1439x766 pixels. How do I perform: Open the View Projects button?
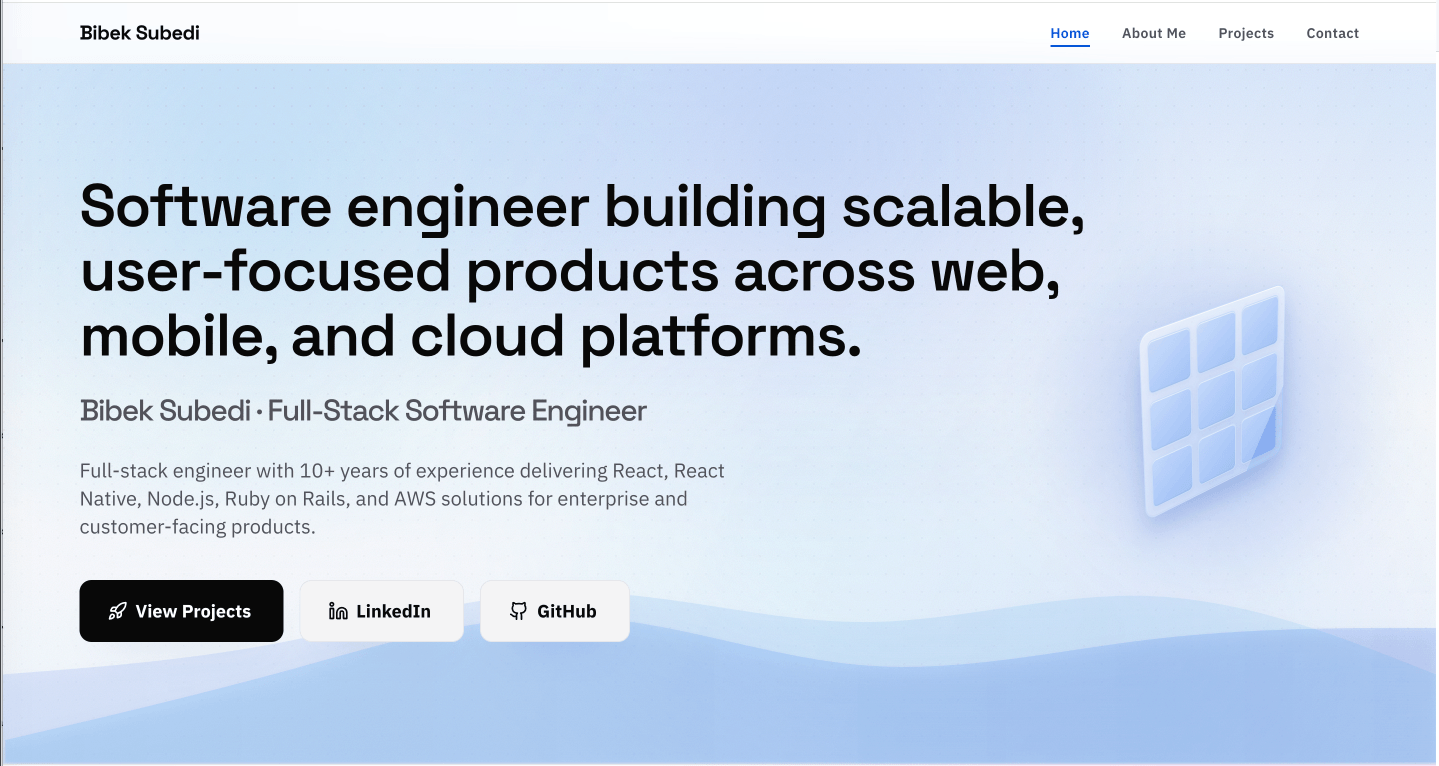click(x=181, y=611)
